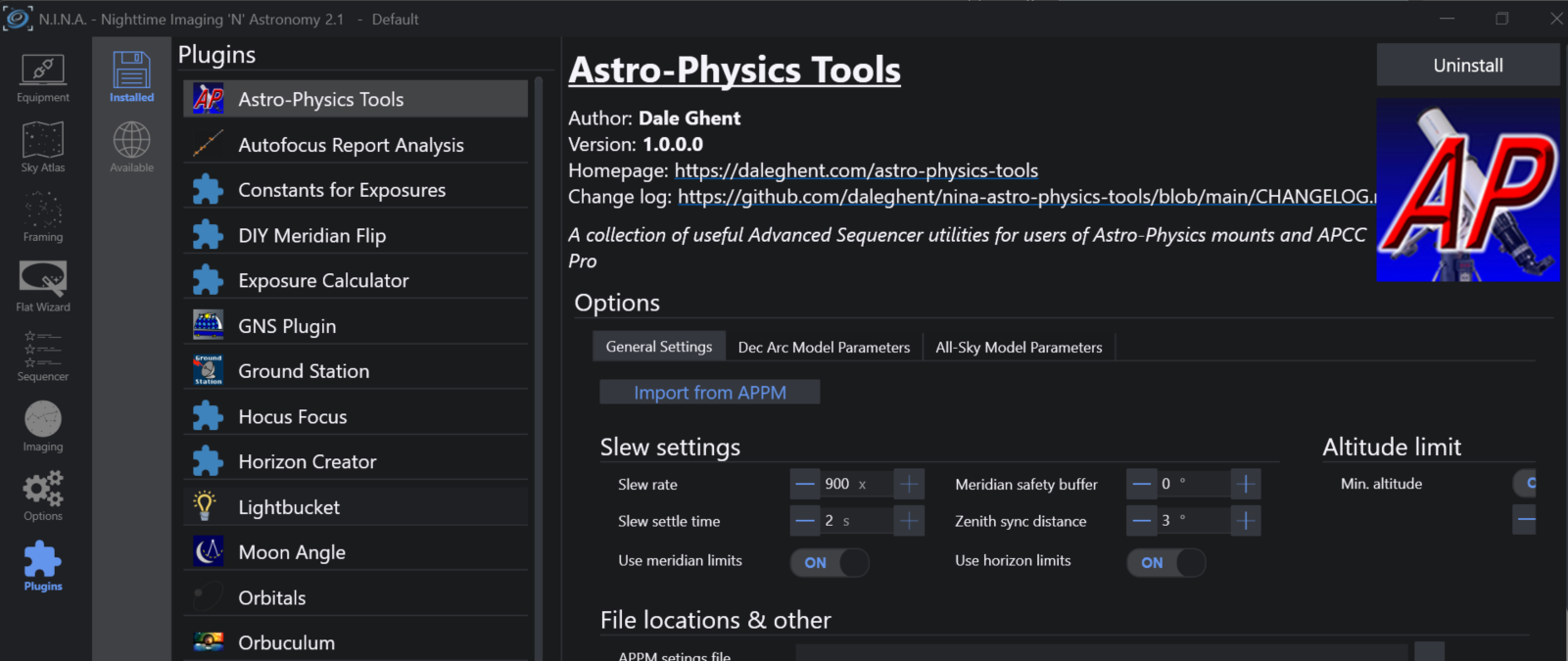
Task: Click the author name Dale Ghent
Action: (x=689, y=118)
